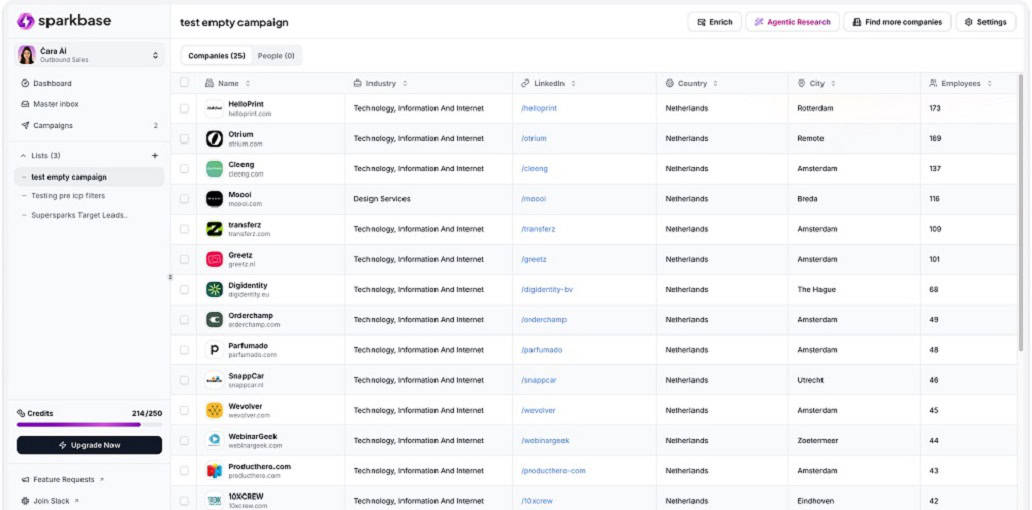Image resolution: width=1032 pixels, height=510 pixels.
Task: Open the Dashboard page from sidebar
Action: [x=52, y=83]
